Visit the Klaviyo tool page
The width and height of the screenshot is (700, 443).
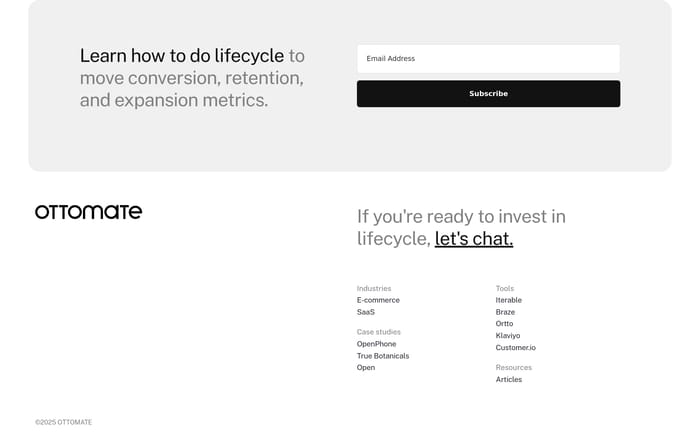pyautogui.click(x=508, y=336)
